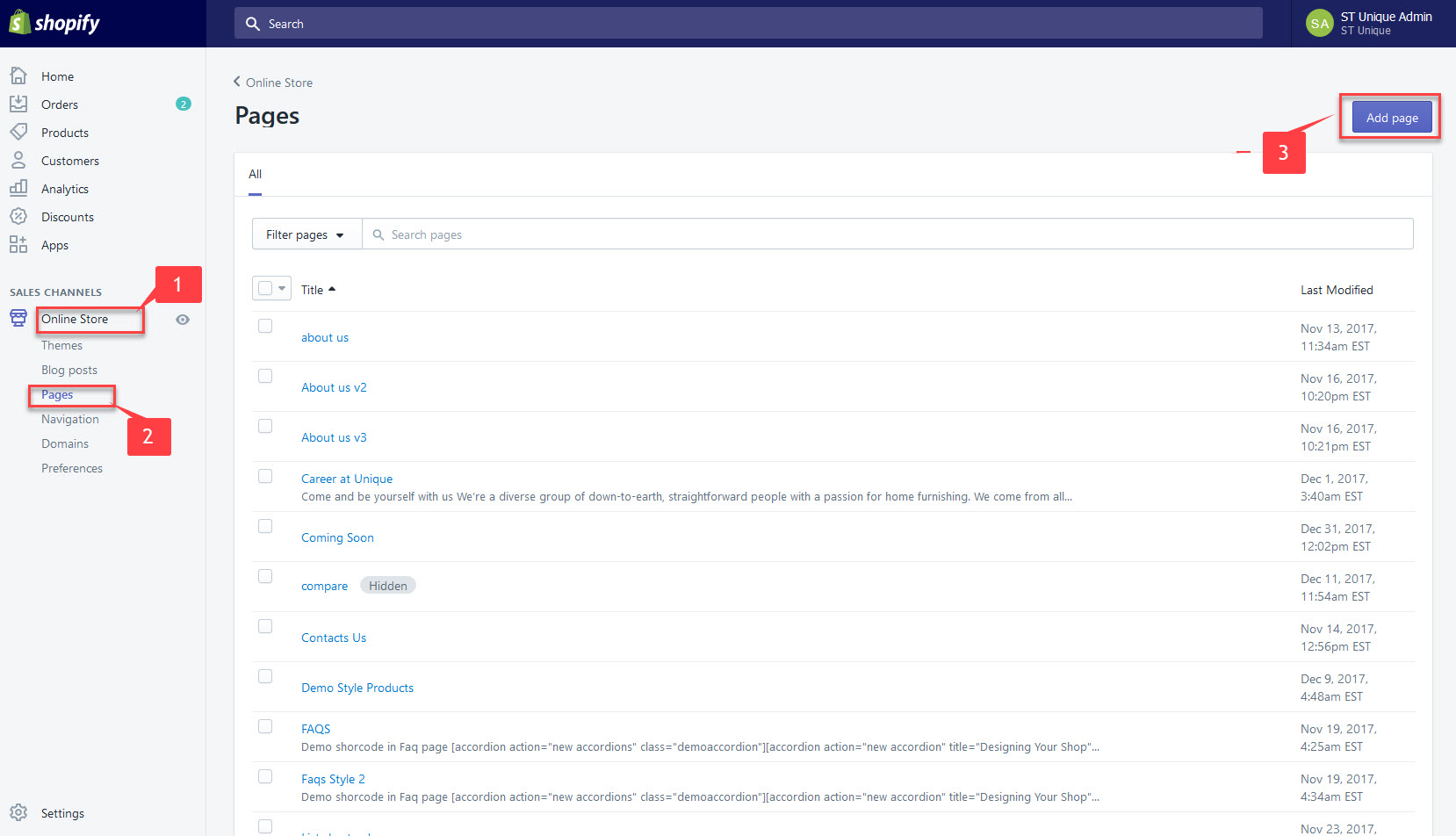Open the FAQS page link
The image size is (1456, 836).
316,729
